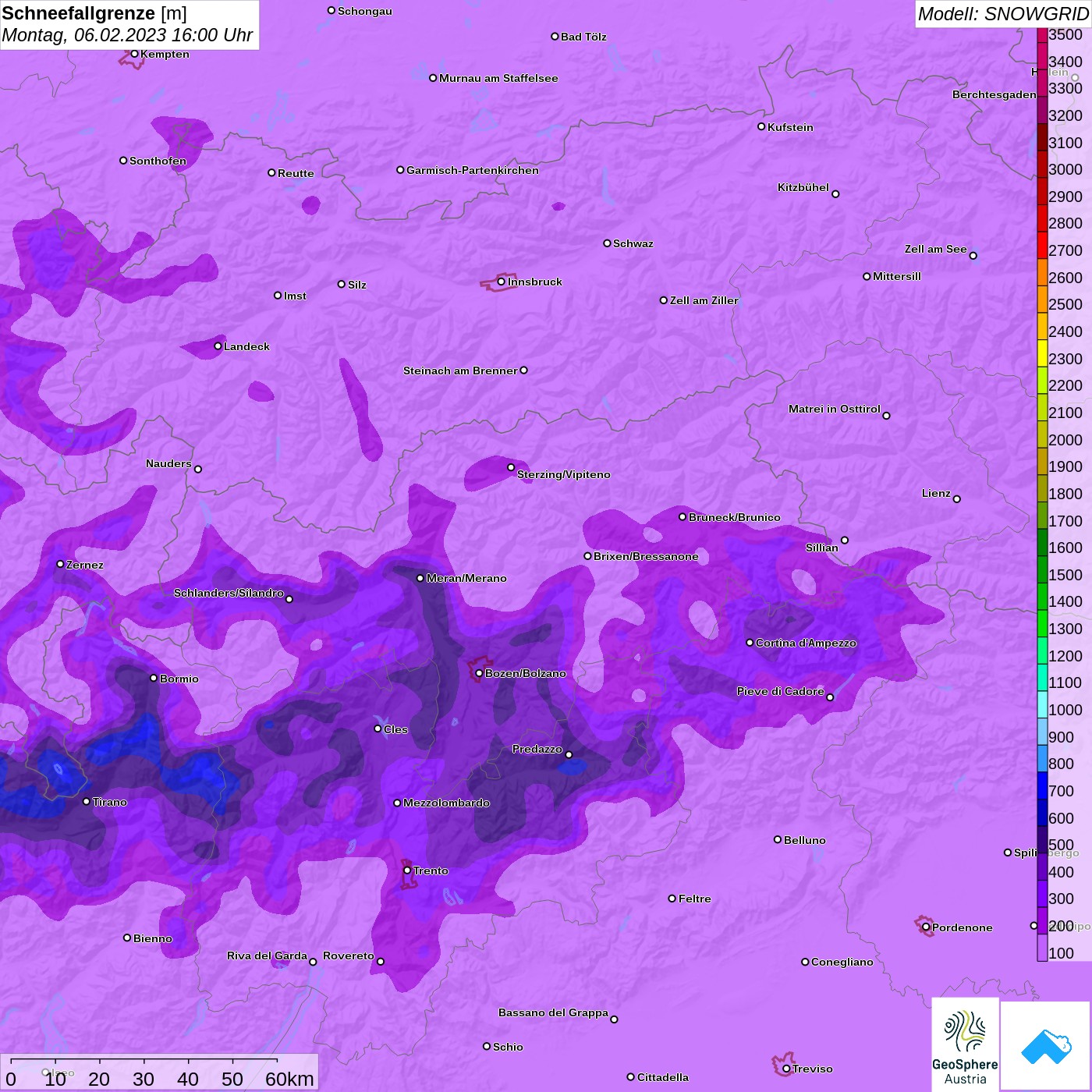Click the 'Bienno' label
The height and width of the screenshot is (1092, 1092).
point(153,938)
